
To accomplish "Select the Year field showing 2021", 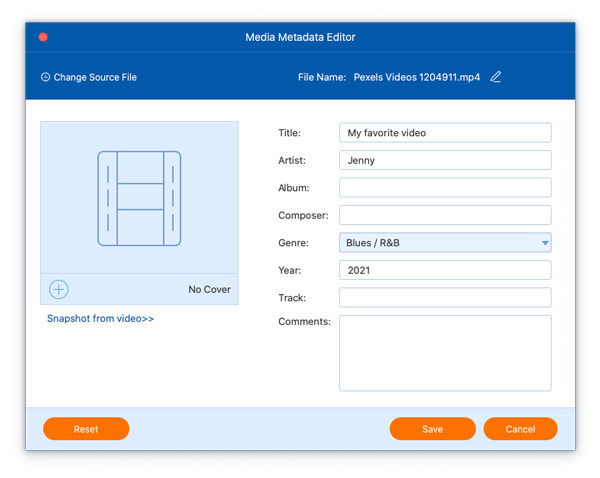I will pos(445,270).
